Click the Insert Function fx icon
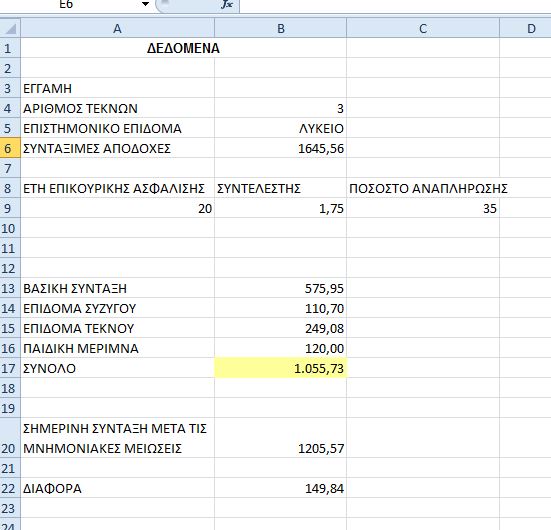Viewport: 551px width, 530px height. pos(227,5)
